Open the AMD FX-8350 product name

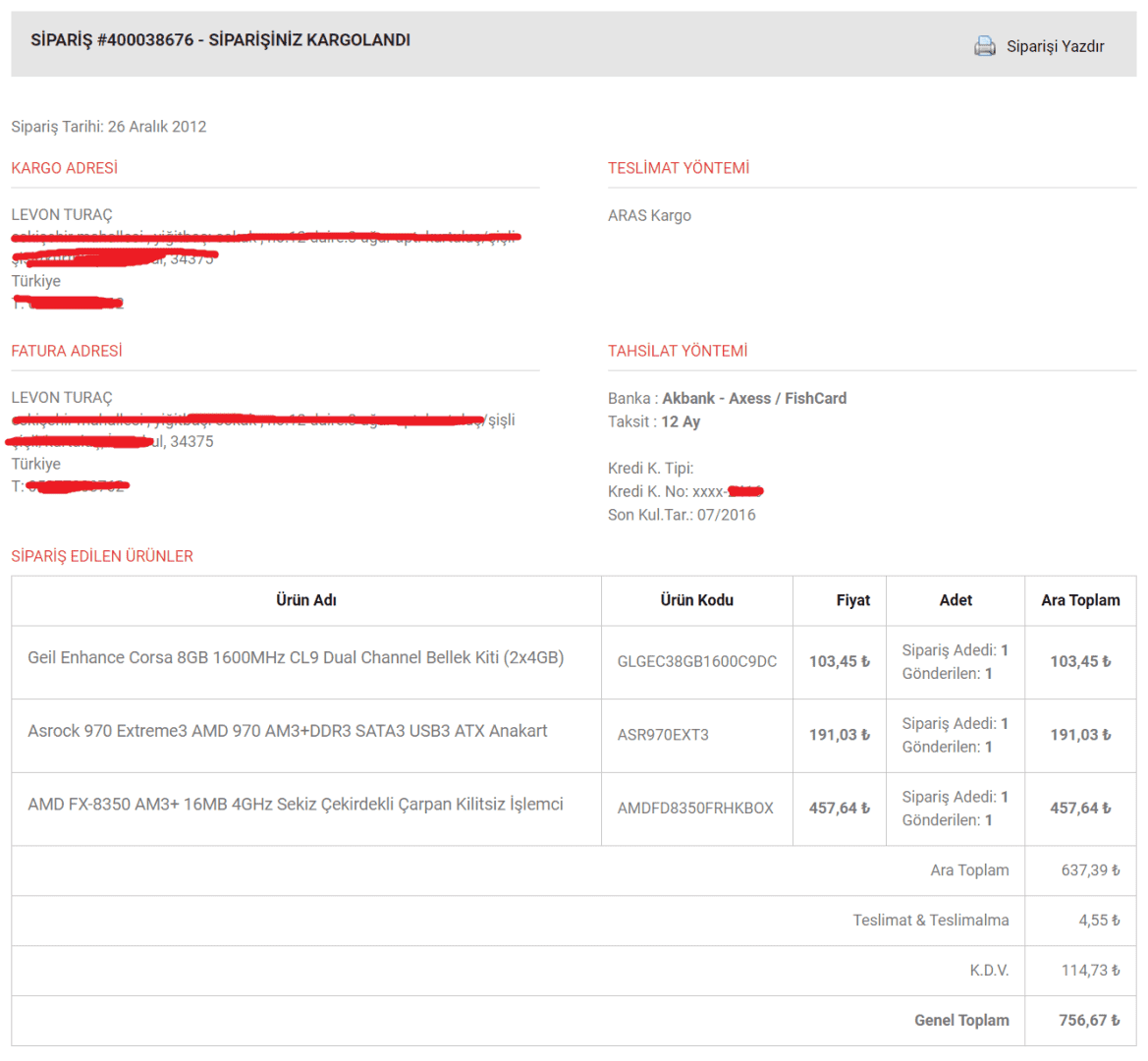[296, 805]
